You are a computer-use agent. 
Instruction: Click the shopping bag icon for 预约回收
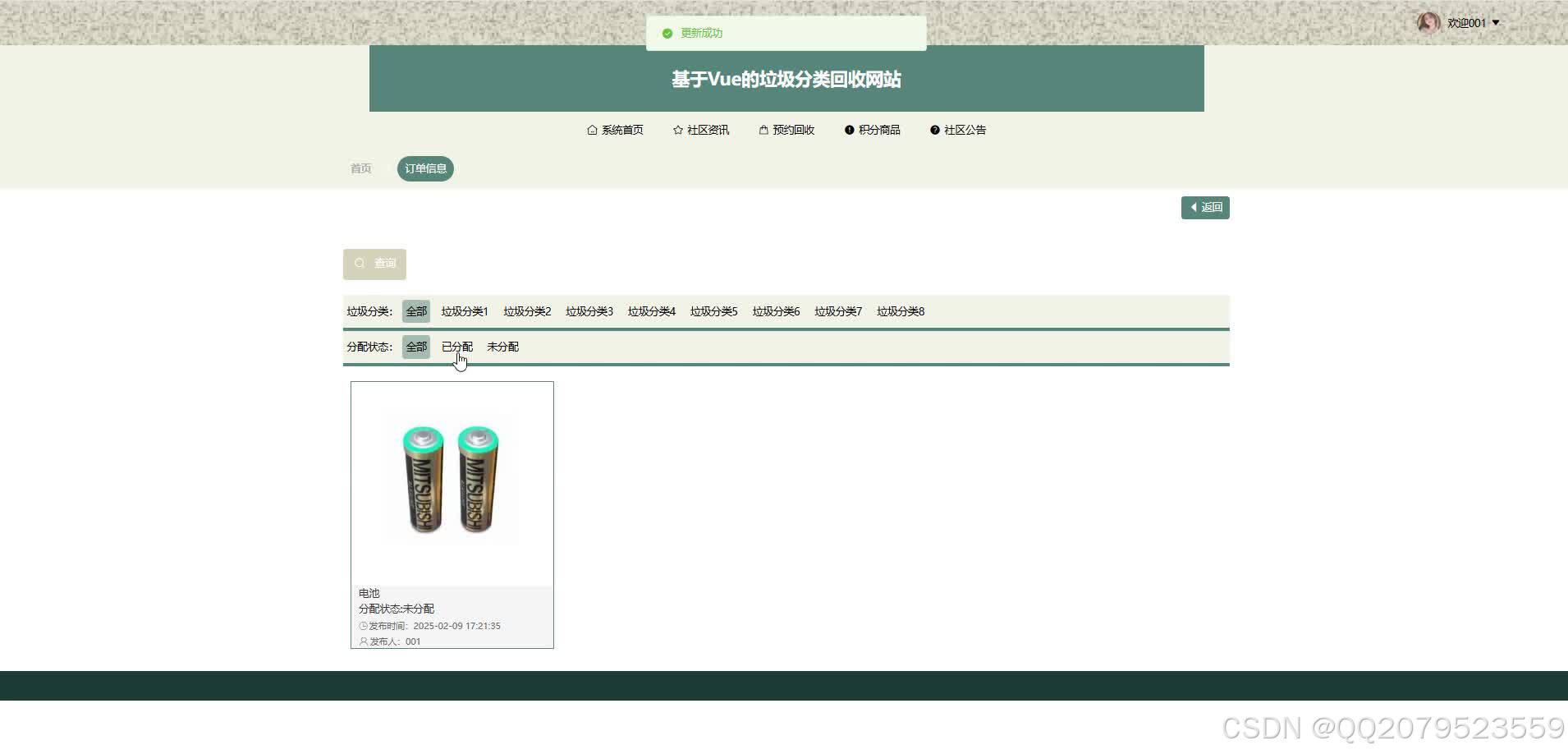[763, 129]
